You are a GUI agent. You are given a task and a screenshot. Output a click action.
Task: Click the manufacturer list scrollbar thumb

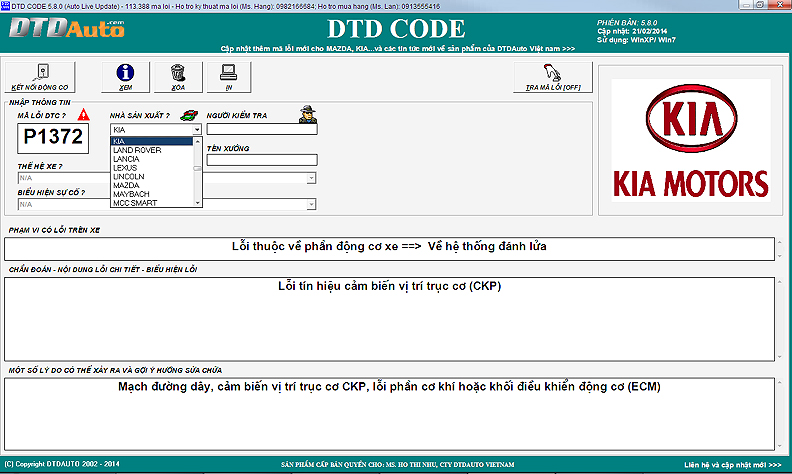point(197,169)
